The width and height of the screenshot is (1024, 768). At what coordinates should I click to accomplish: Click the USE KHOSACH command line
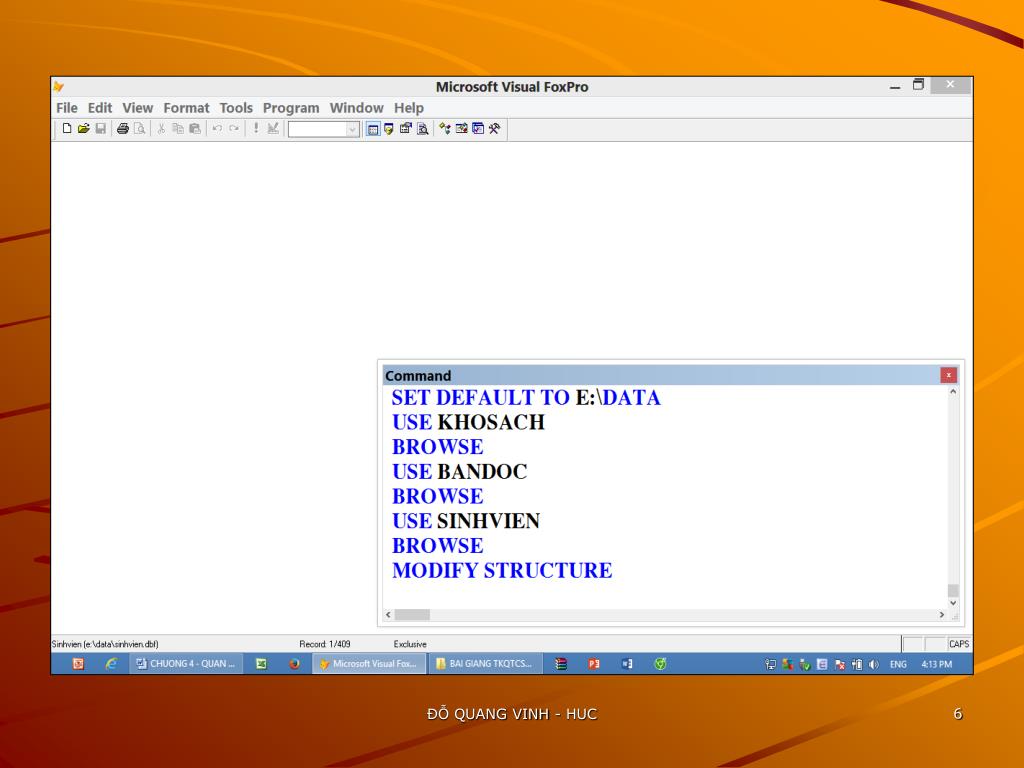[468, 423]
